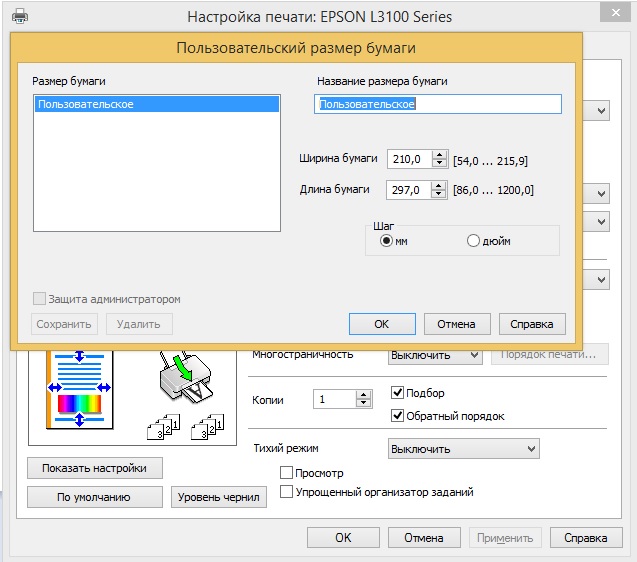Click the Применить button
This screenshot has width=637, height=562.
pos(505,538)
